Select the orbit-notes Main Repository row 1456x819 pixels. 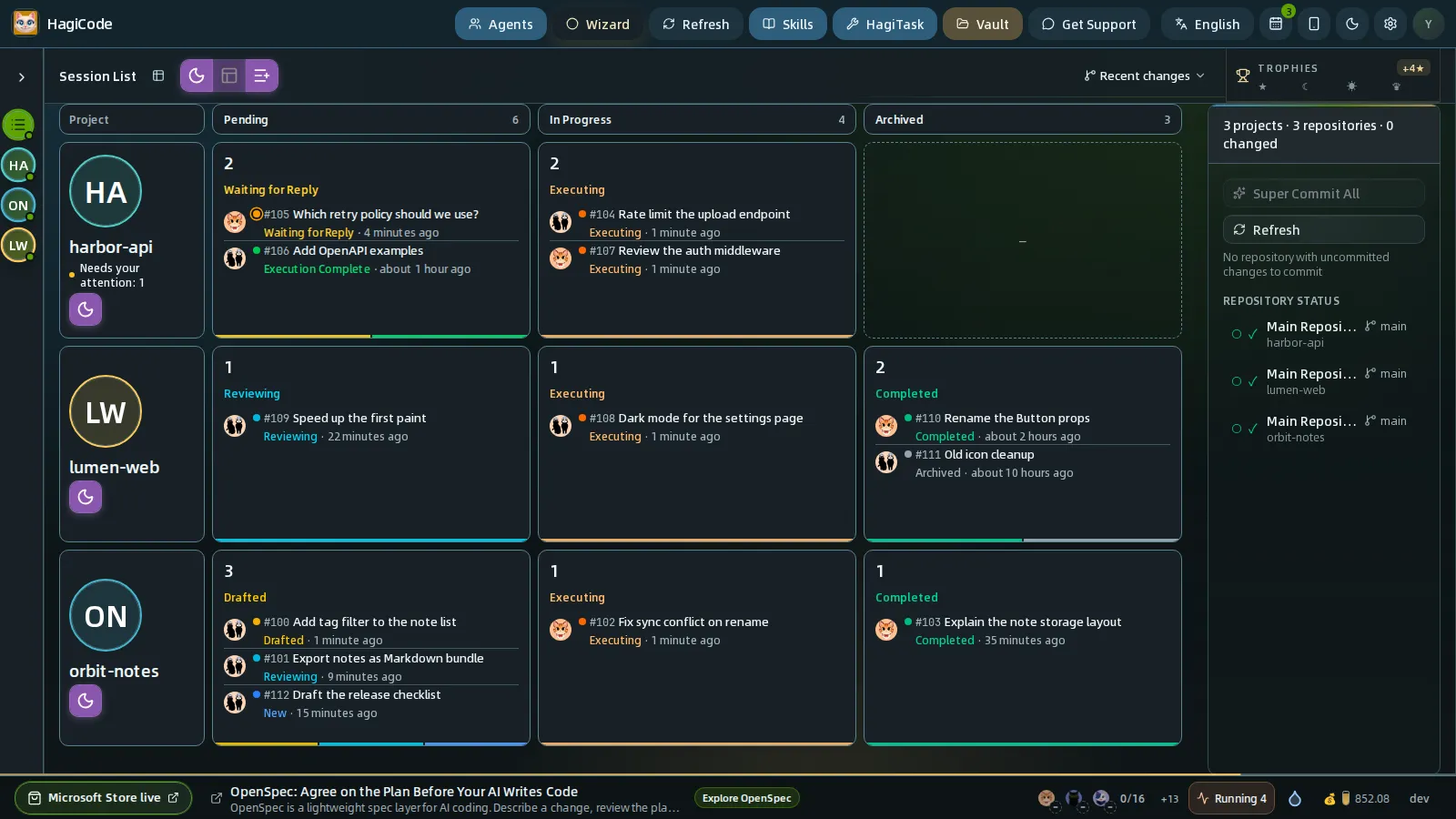coord(1324,429)
